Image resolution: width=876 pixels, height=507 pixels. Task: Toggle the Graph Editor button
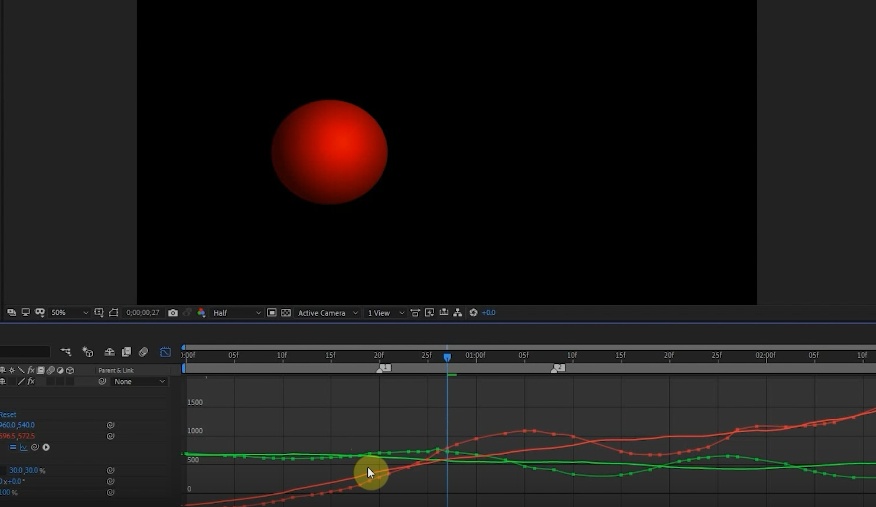tap(165, 352)
